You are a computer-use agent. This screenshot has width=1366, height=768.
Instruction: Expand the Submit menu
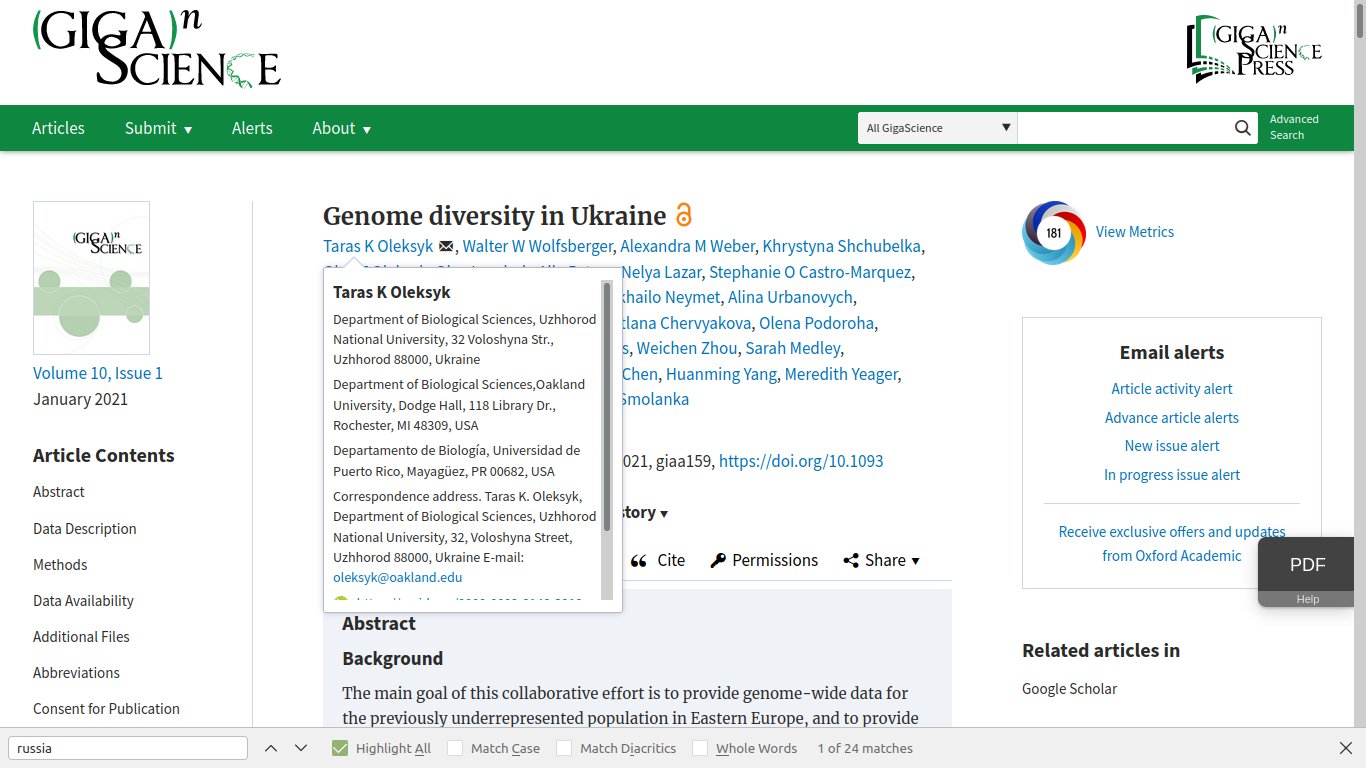pos(158,128)
